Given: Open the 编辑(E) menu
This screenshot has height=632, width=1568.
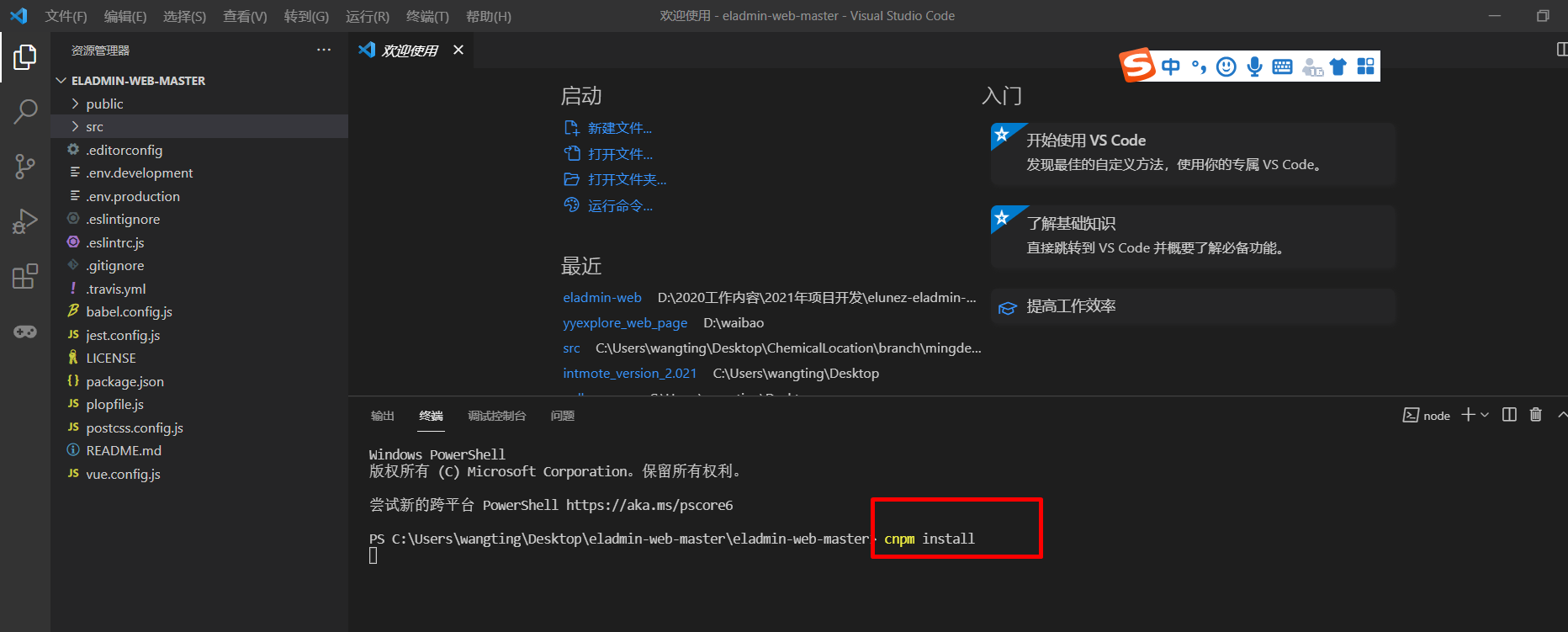Looking at the screenshot, I should [124, 16].
